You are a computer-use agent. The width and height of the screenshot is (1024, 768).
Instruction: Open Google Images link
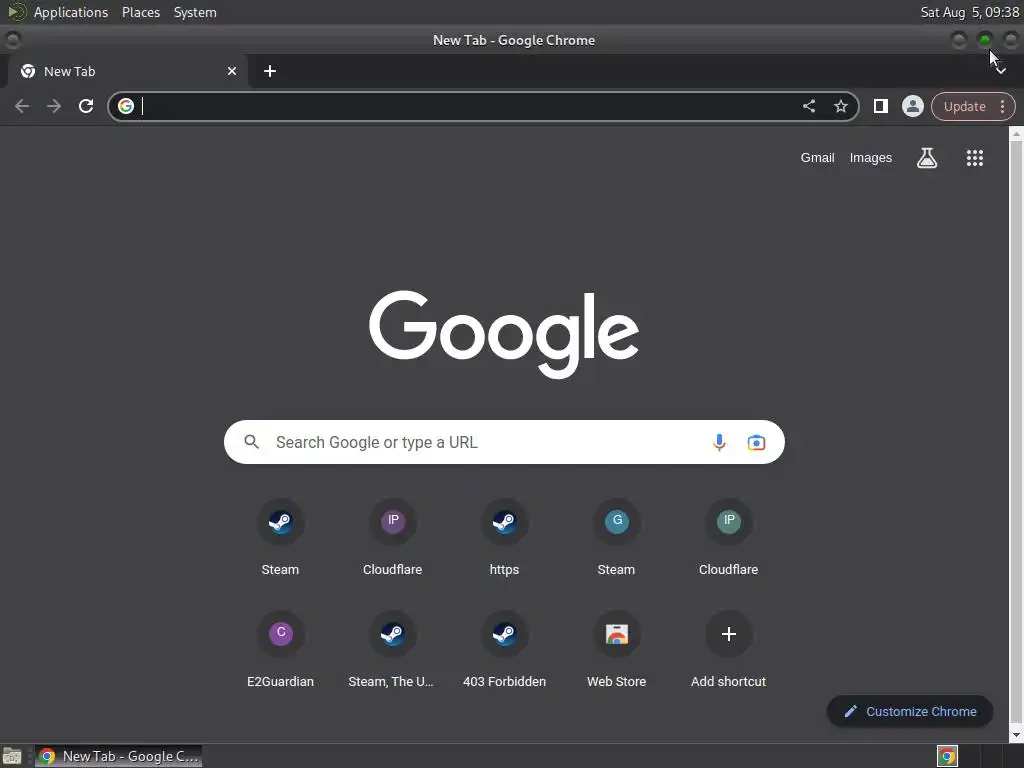(x=871, y=157)
